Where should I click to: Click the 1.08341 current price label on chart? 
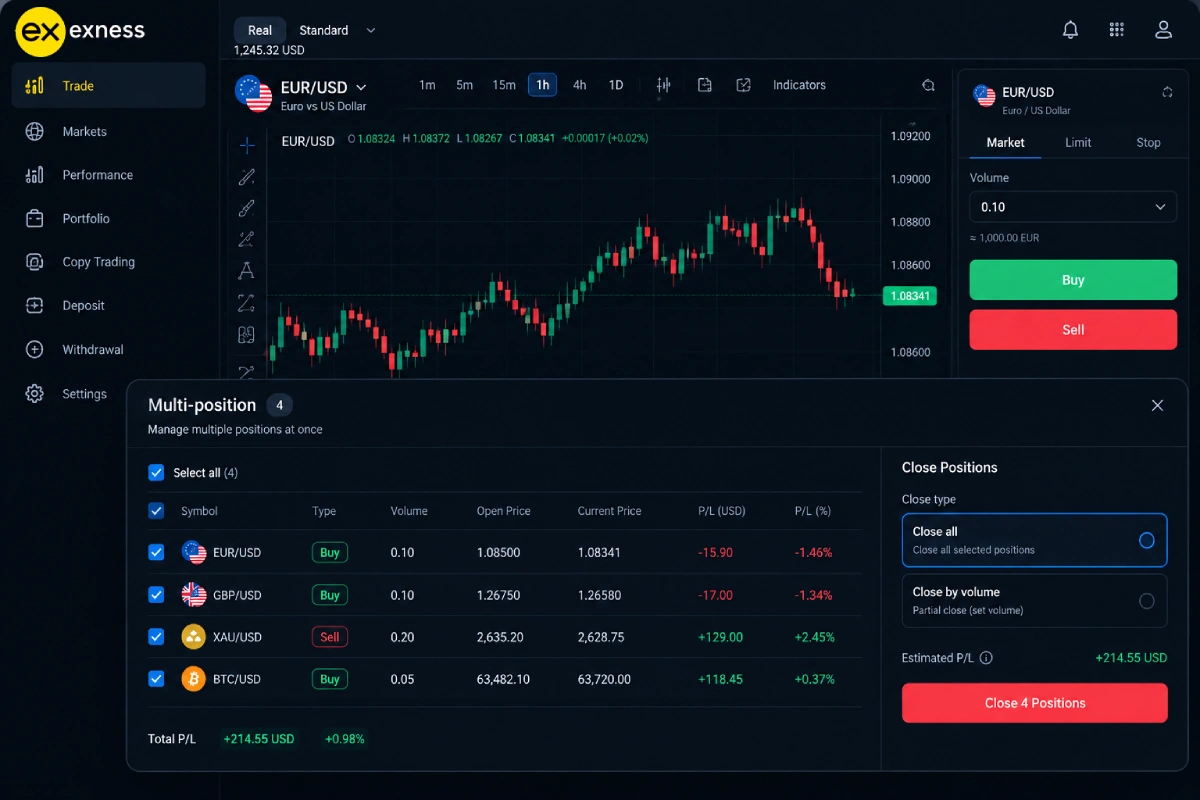pyautogui.click(x=910, y=296)
